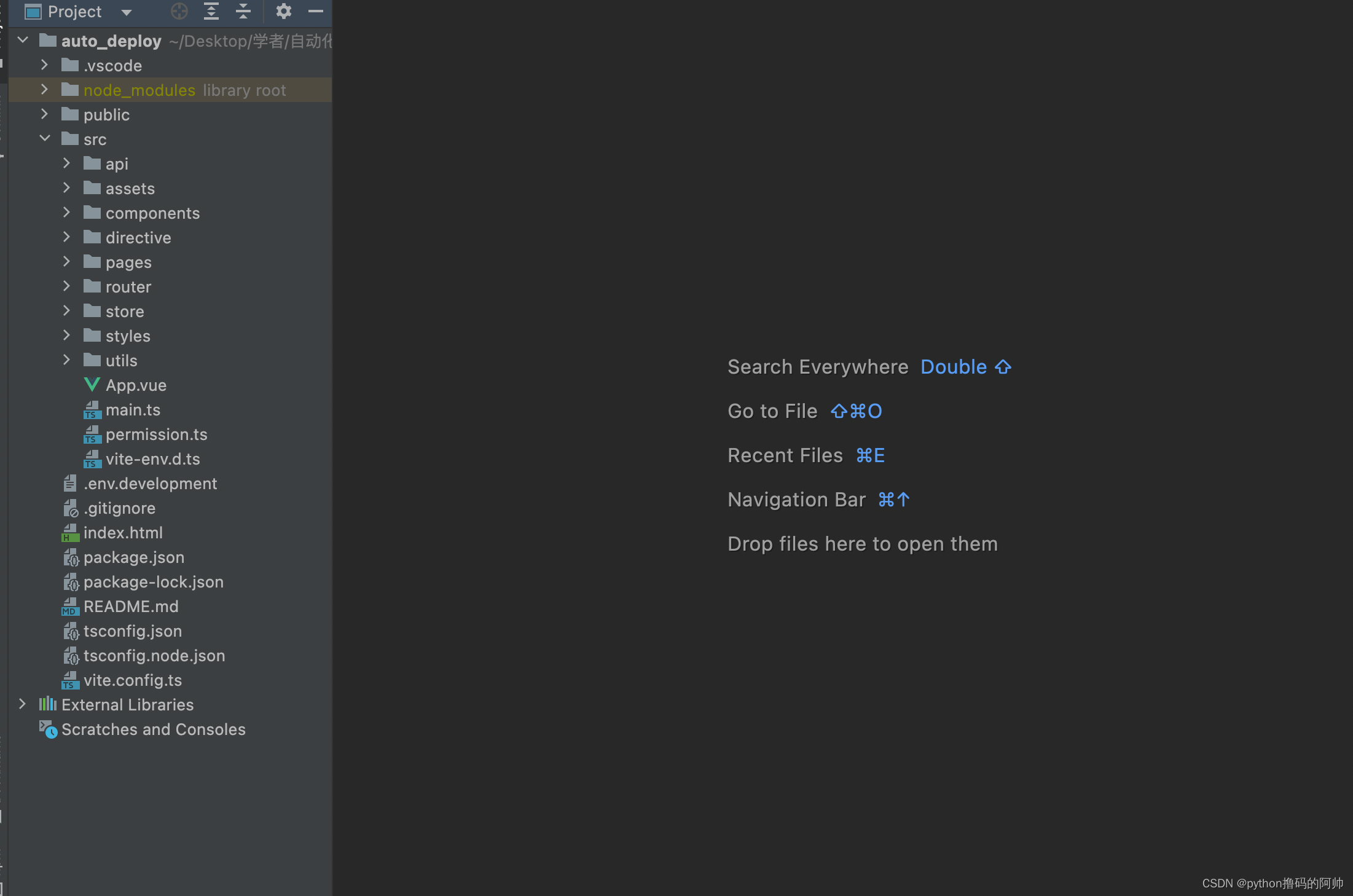Click the Scratches and Consoles icon
Screen dimensions: 1353x896
click(x=48, y=729)
